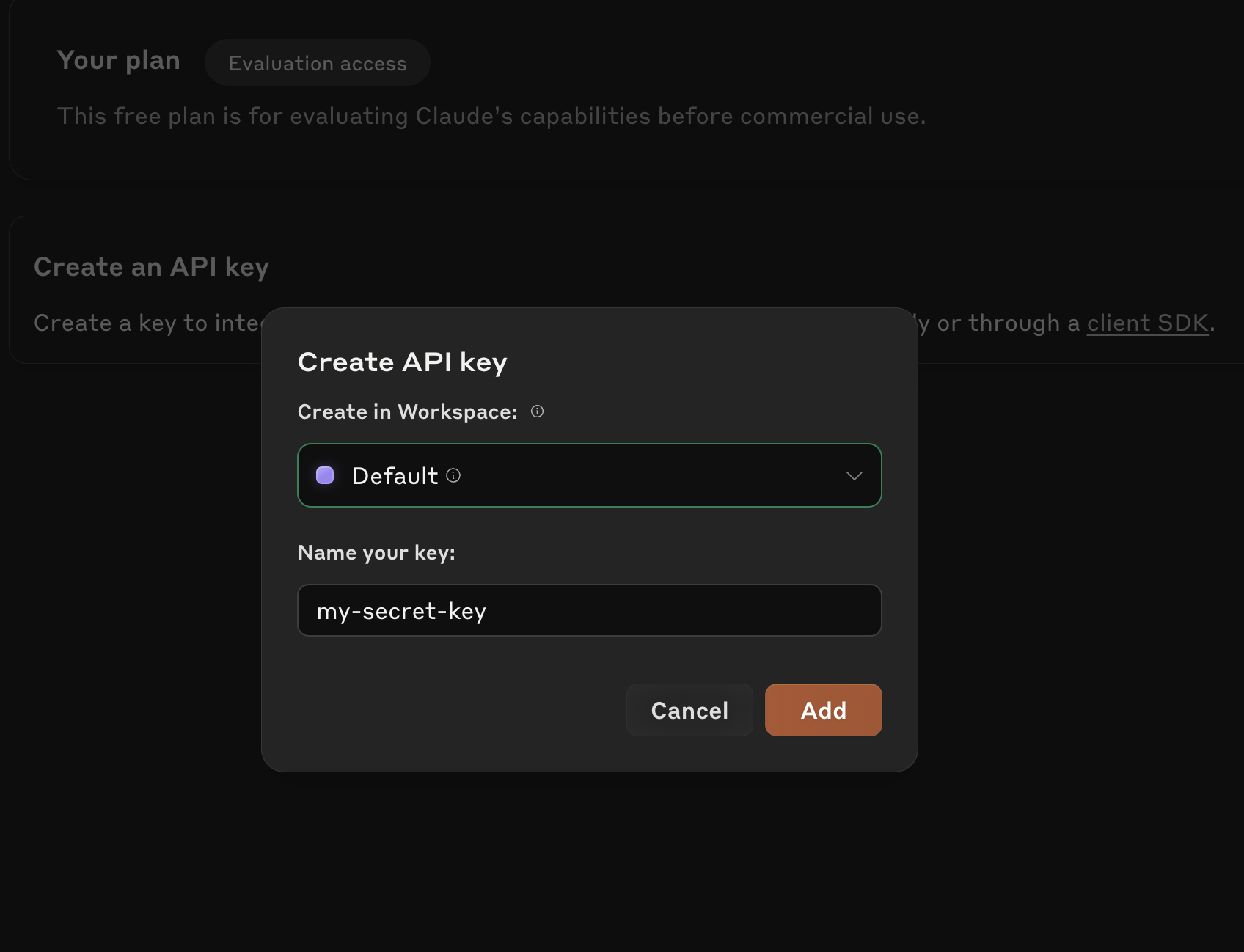Open the client SDK link
This screenshot has height=952, width=1244.
pyautogui.click(x=1147, y=323)
